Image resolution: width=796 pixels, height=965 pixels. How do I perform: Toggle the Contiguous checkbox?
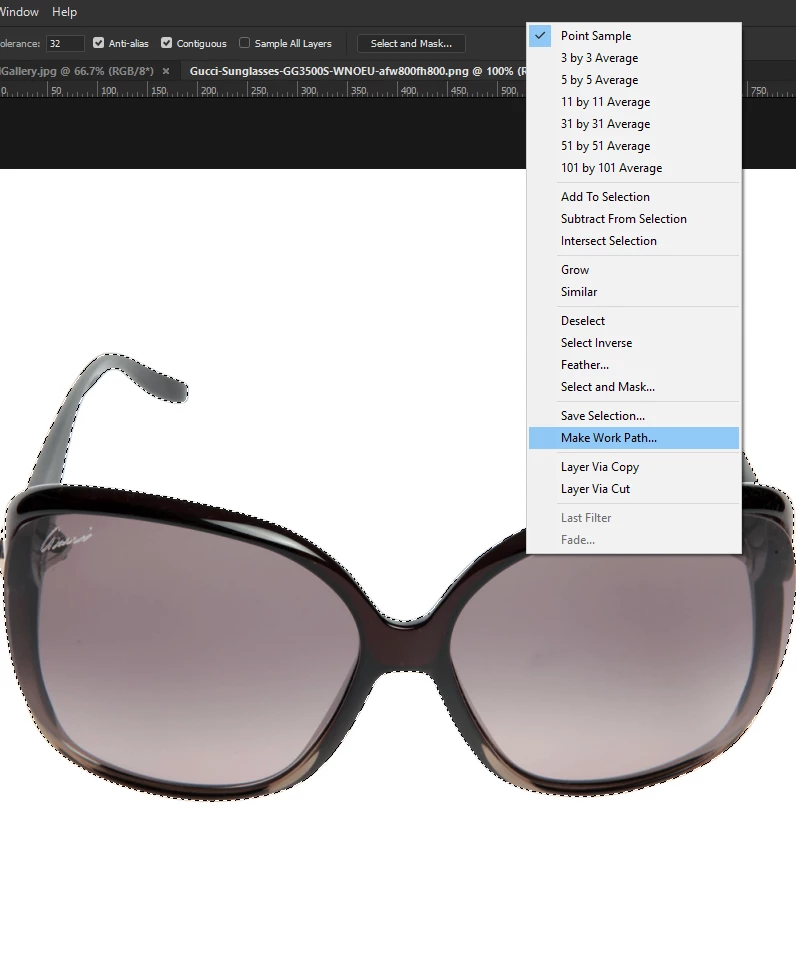(x=166, y=43)
